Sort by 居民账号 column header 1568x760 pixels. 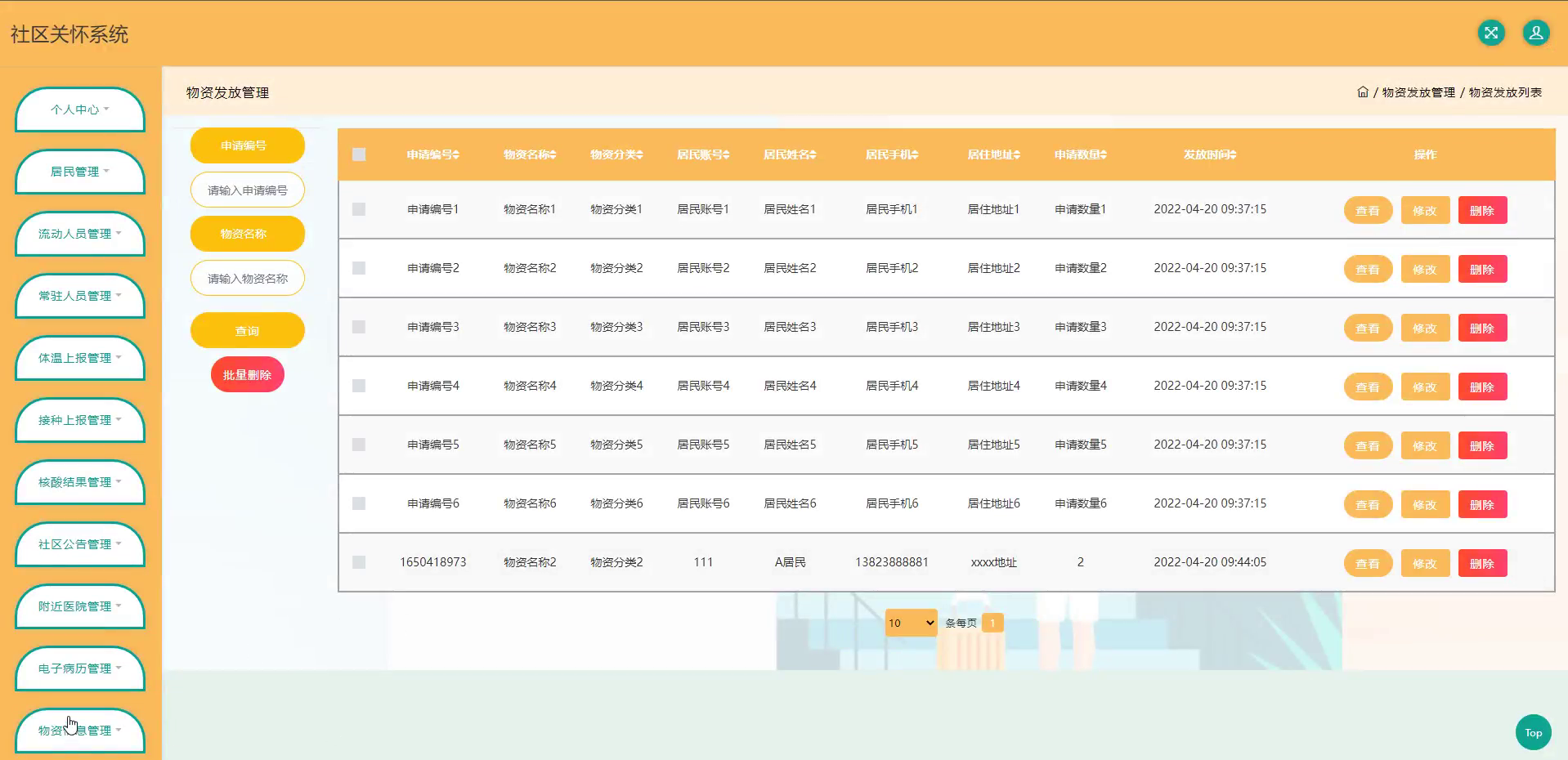tap(703, 154)
